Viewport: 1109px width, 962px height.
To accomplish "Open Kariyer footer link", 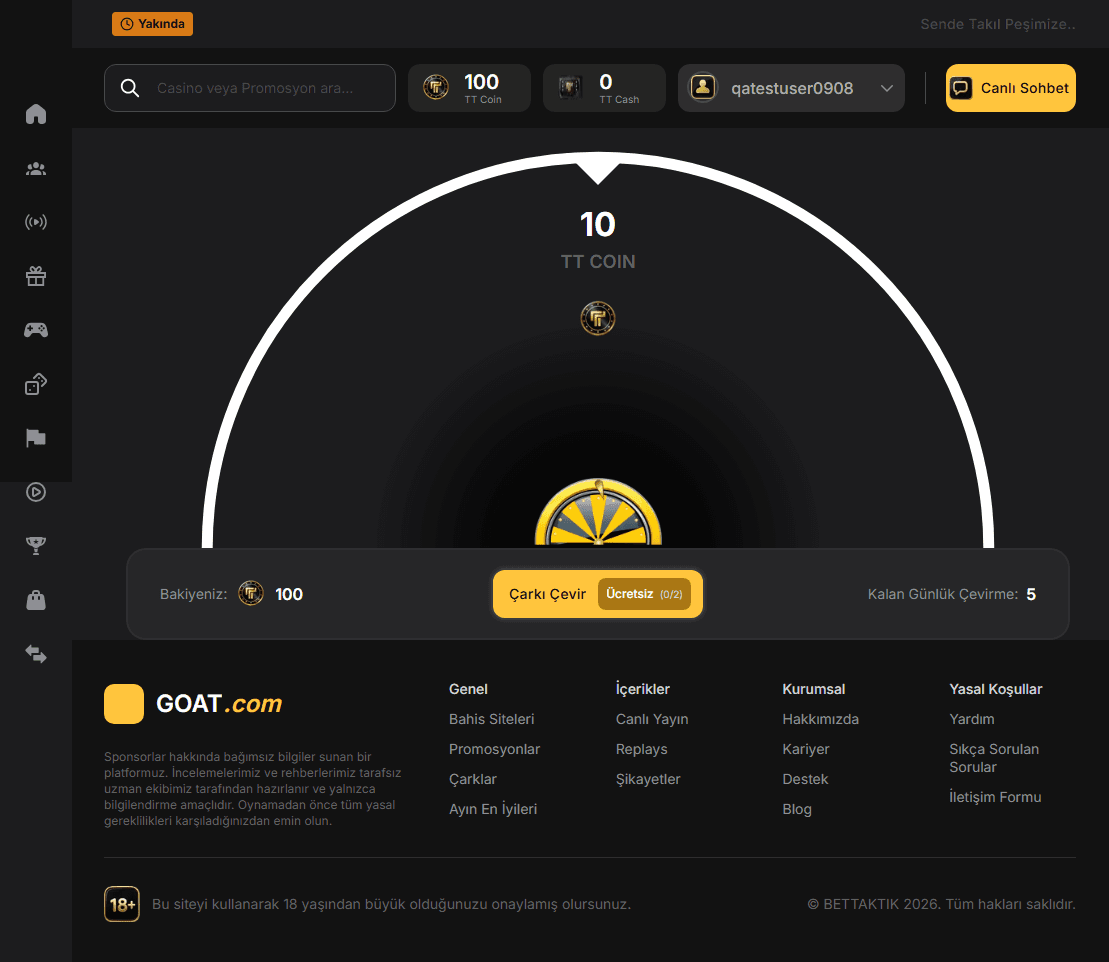I will pos(806,749).
